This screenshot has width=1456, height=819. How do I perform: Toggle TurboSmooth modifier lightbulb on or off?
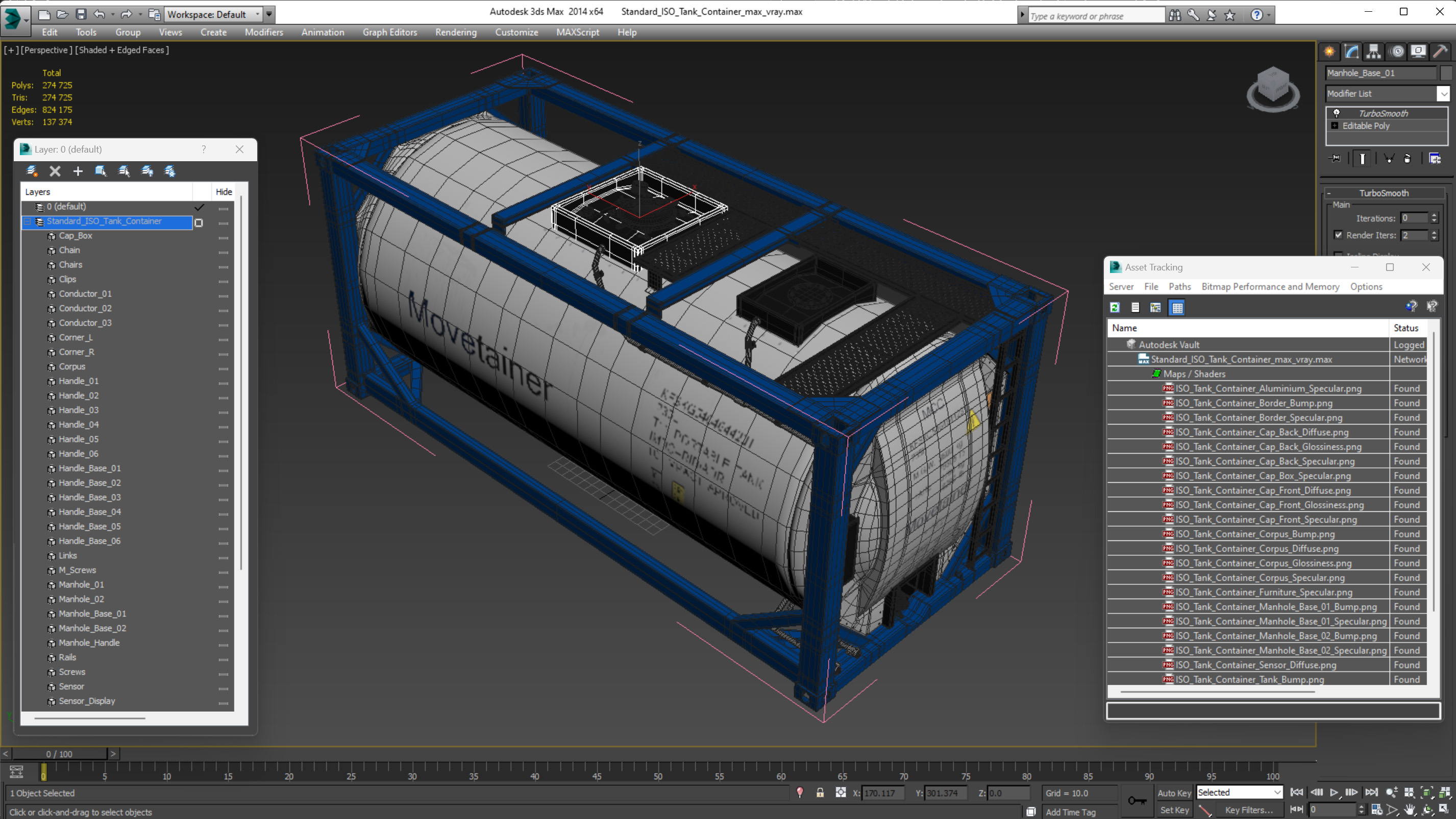point(1336,113)
